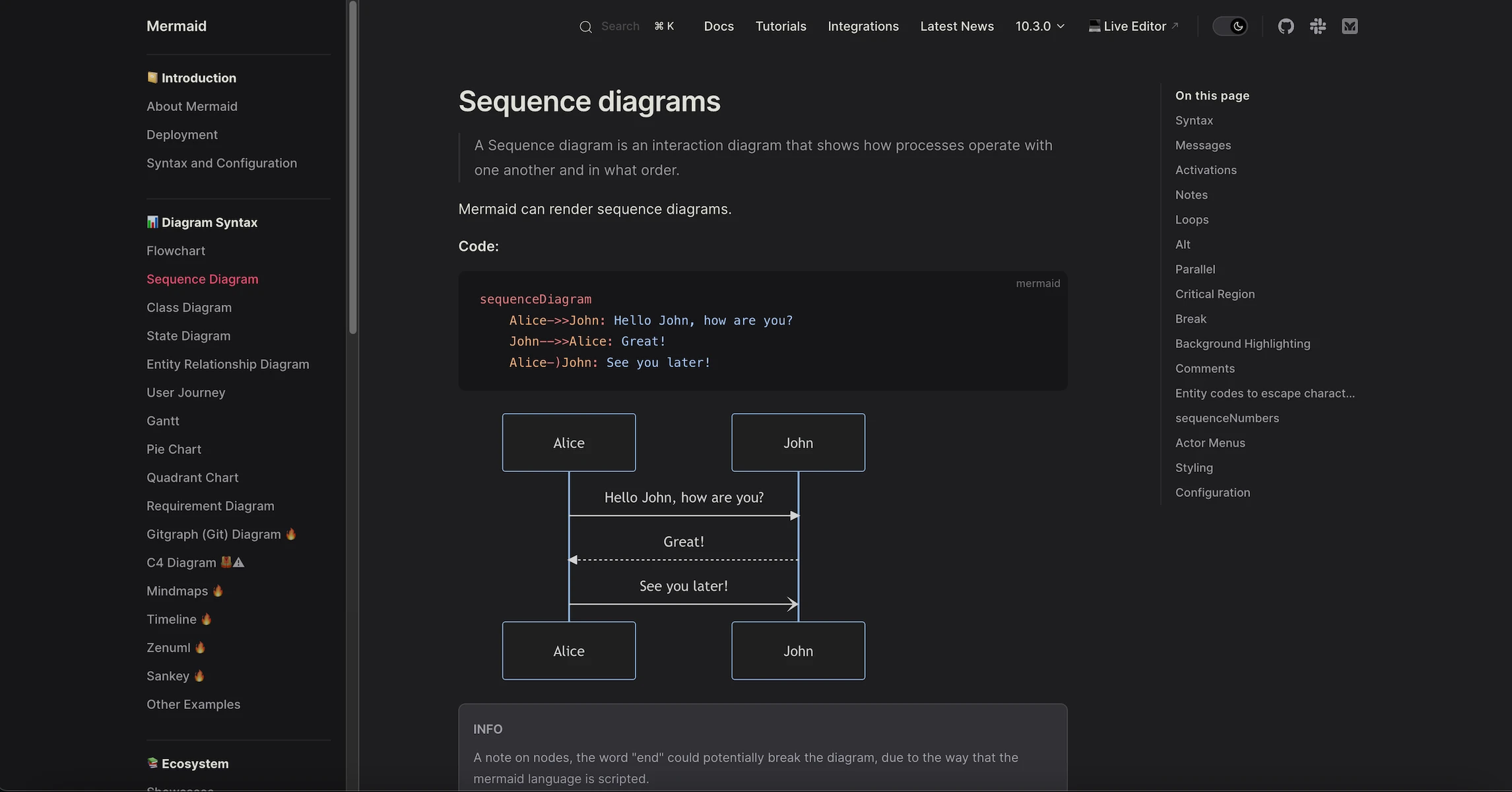1512x792 pixels.
Task: Open Class Diagram in sidebar
Action: (x=189, y=308)
